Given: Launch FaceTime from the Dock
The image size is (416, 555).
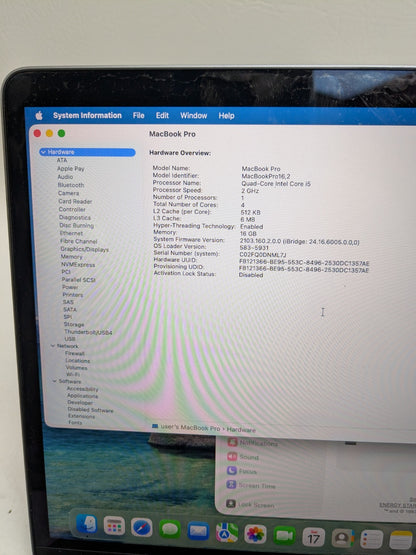Looking at the screenshot, I should point(284,536).
